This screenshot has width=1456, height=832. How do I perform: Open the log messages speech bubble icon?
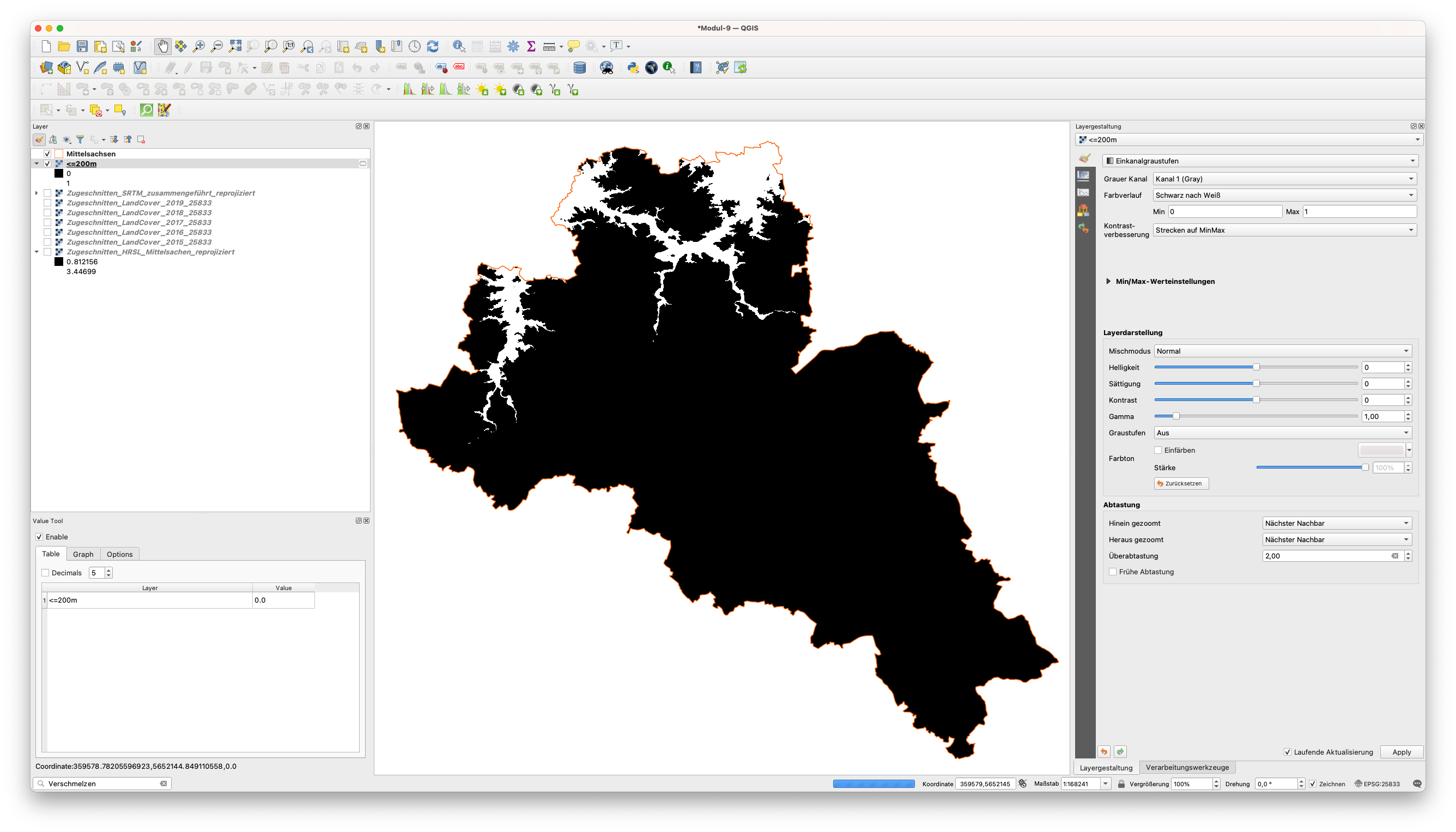1417,784
